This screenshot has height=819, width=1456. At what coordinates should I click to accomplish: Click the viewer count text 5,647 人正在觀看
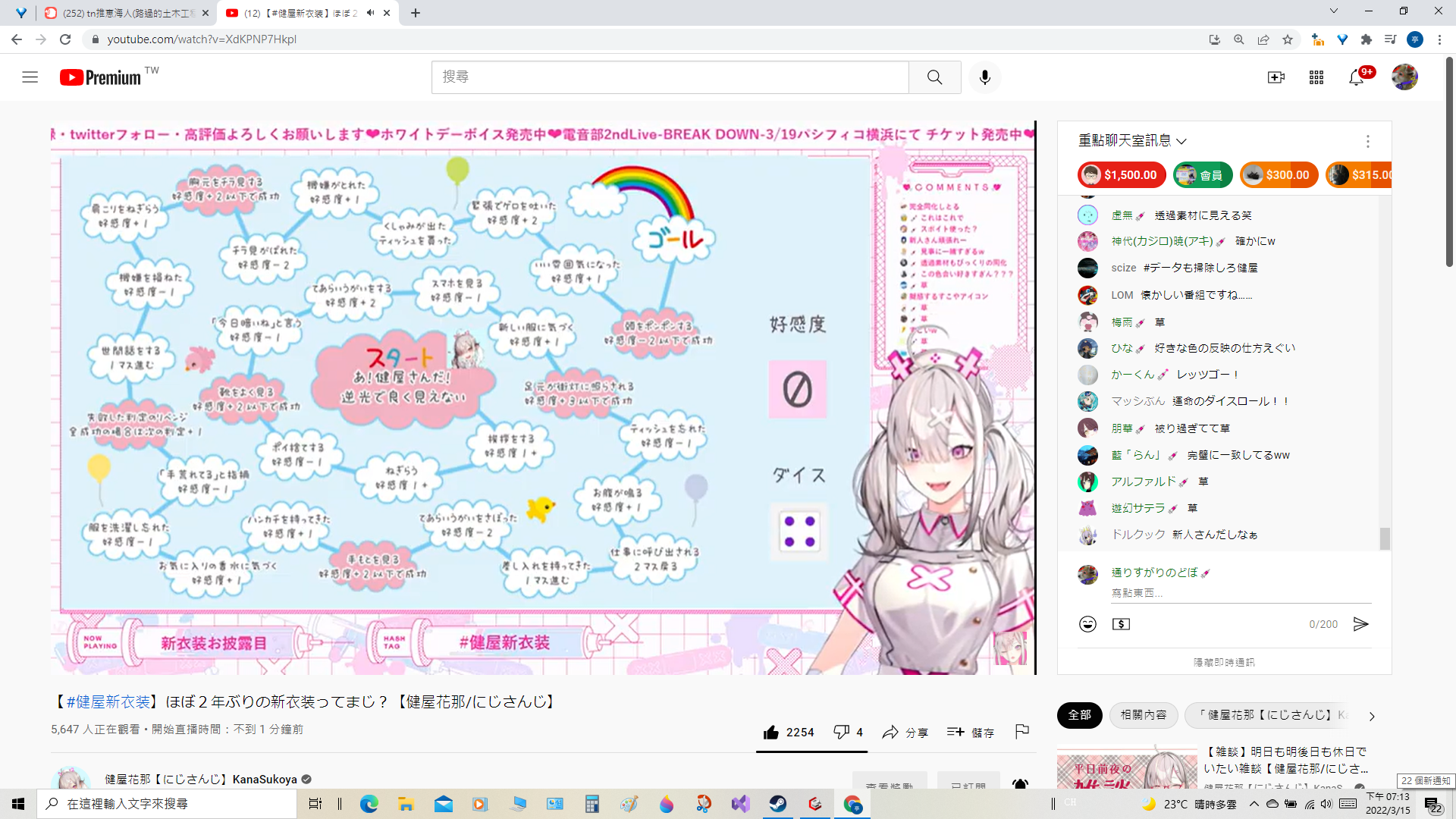click(x=96, y=729)
